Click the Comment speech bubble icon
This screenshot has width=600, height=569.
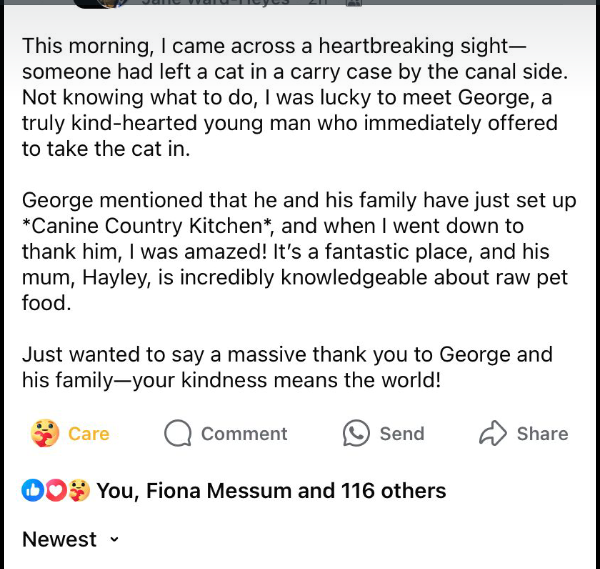(x=178, y=433)
